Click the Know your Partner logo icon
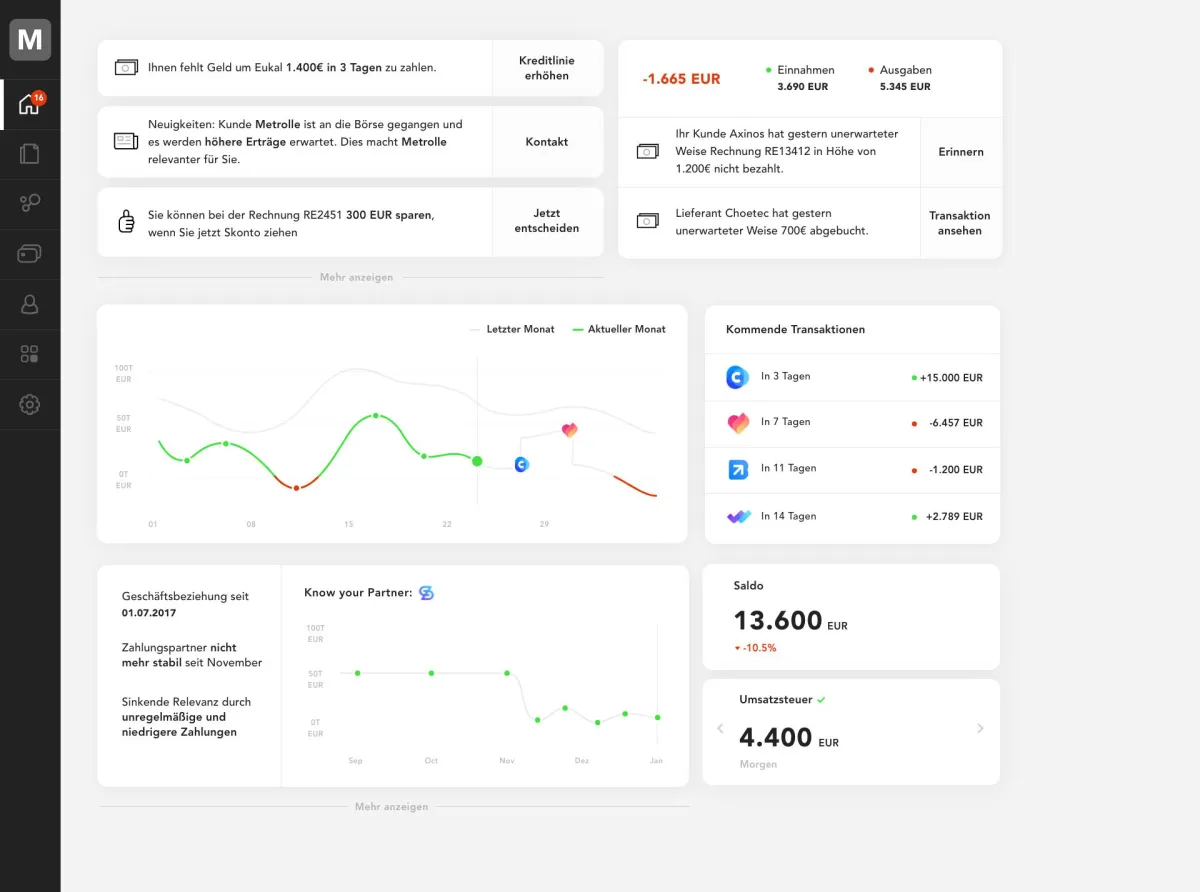The height and width of the screenshot is (892, 1200). (426, 593)
